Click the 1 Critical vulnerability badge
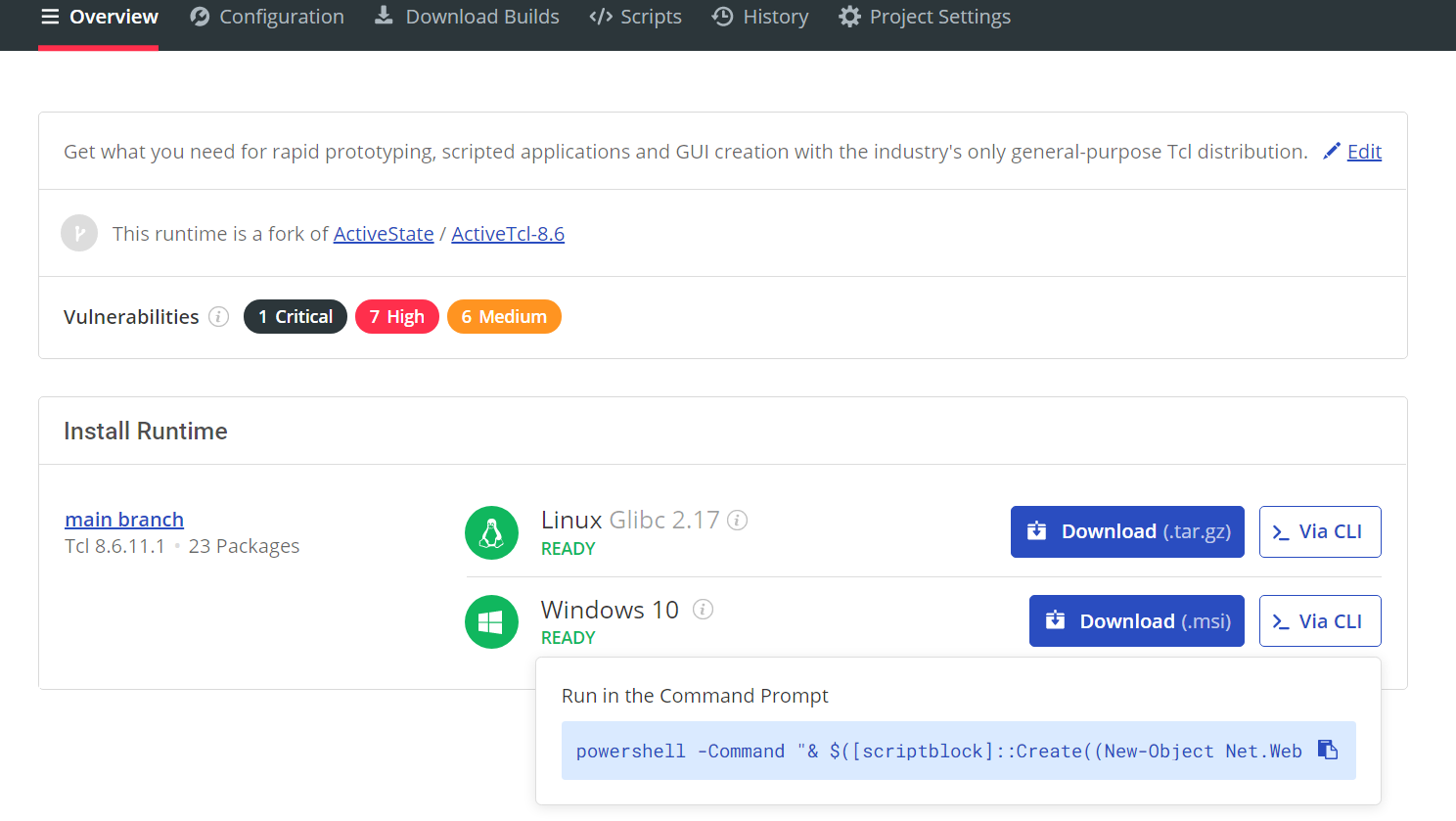 [296, 317]
